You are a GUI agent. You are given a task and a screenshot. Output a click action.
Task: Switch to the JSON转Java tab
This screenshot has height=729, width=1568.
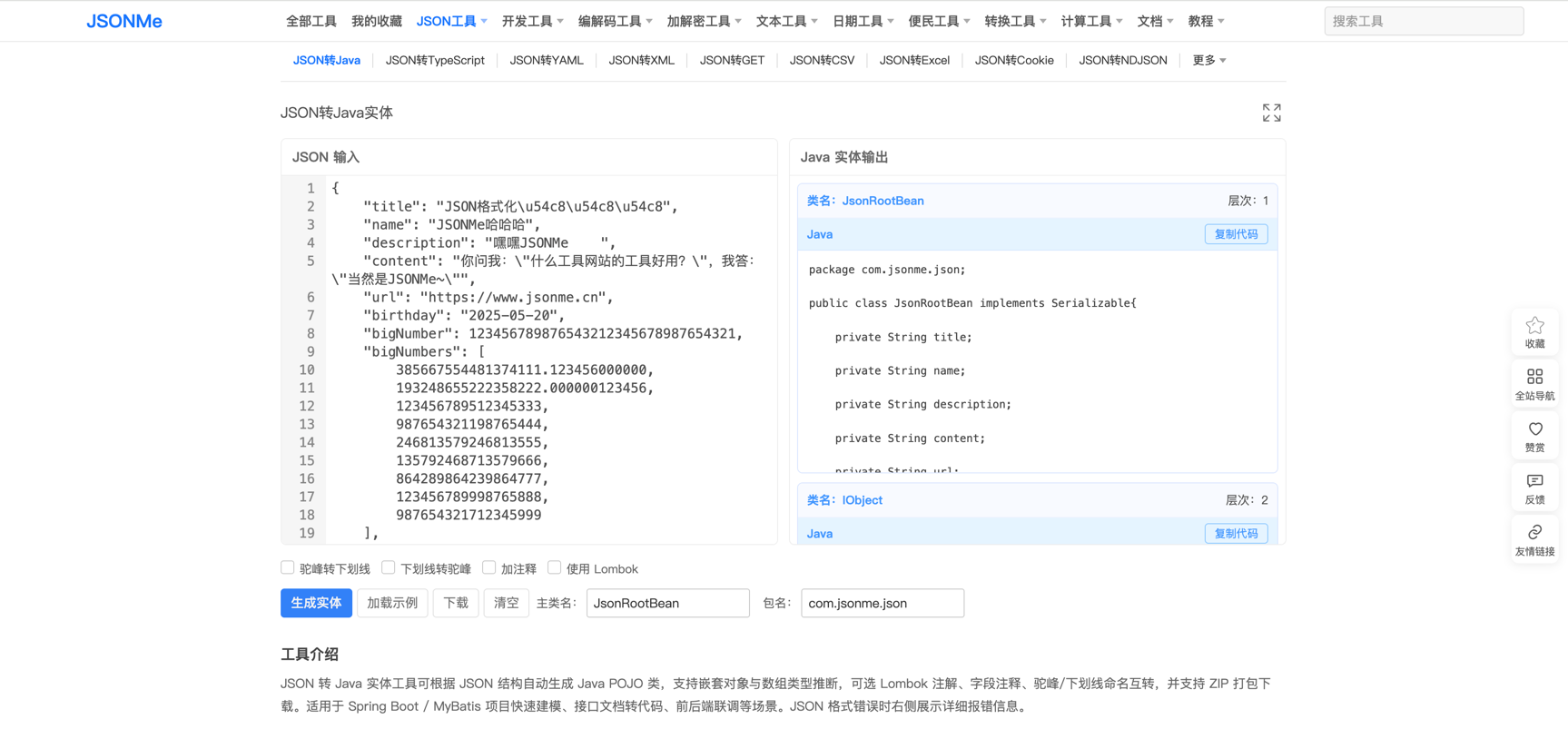[327, 60]
